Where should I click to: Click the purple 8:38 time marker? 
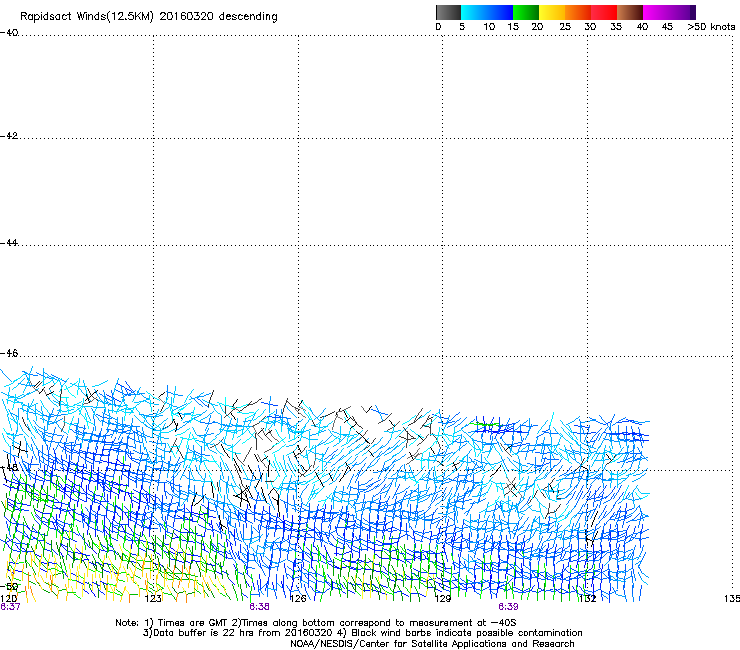point(260,607)
